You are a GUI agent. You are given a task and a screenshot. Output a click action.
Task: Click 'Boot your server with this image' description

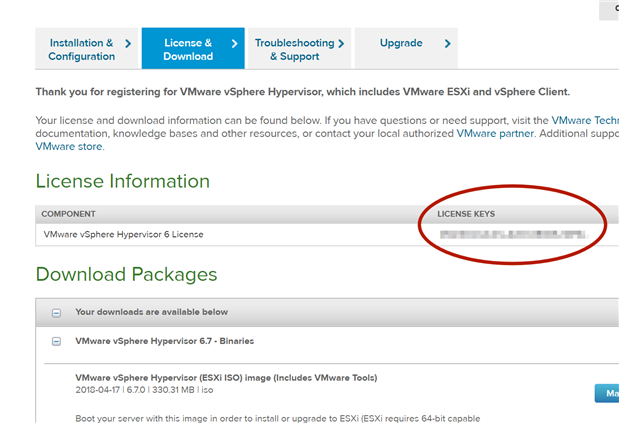(278, 418)
